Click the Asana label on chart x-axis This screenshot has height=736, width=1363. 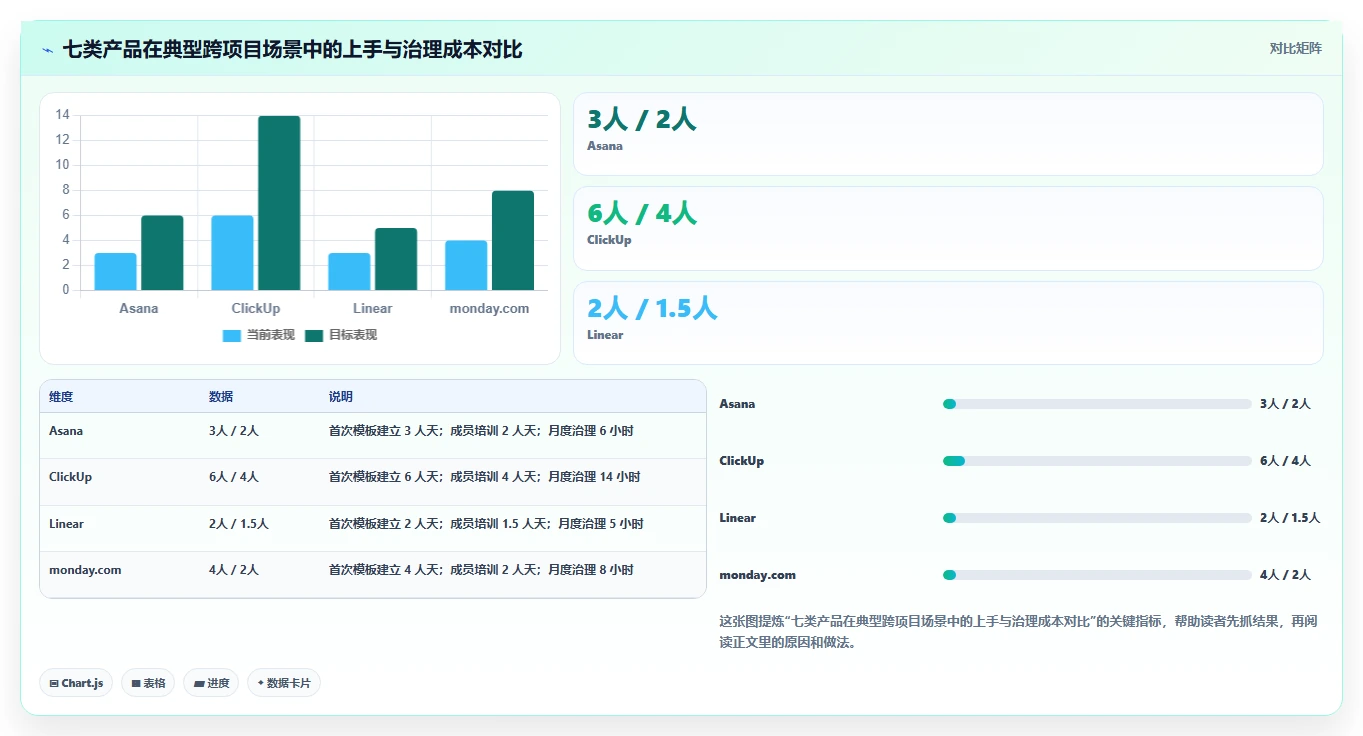(139, 308)
